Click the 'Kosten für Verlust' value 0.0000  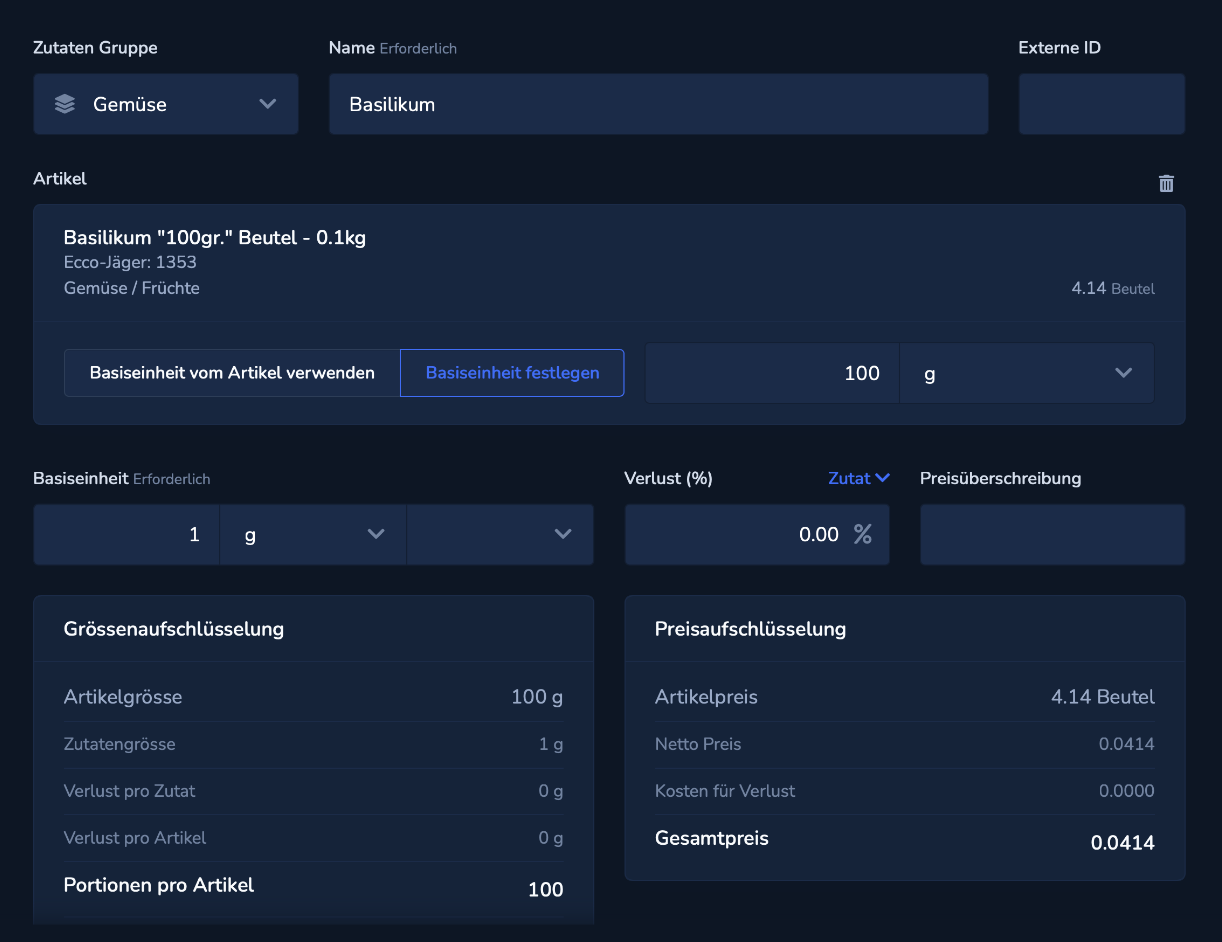click(x=1127, y=791)
